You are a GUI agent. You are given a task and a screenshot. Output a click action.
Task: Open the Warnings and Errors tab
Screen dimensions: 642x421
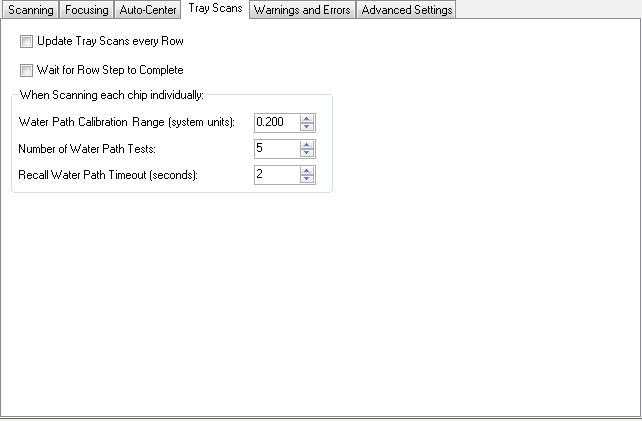click(302, 10)
